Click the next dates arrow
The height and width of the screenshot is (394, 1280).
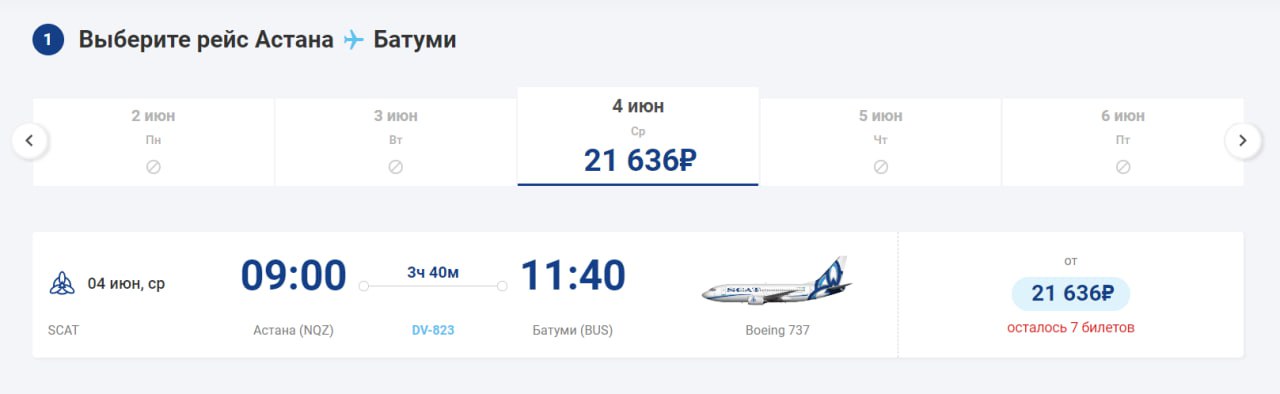click(x=1243, y=140)
